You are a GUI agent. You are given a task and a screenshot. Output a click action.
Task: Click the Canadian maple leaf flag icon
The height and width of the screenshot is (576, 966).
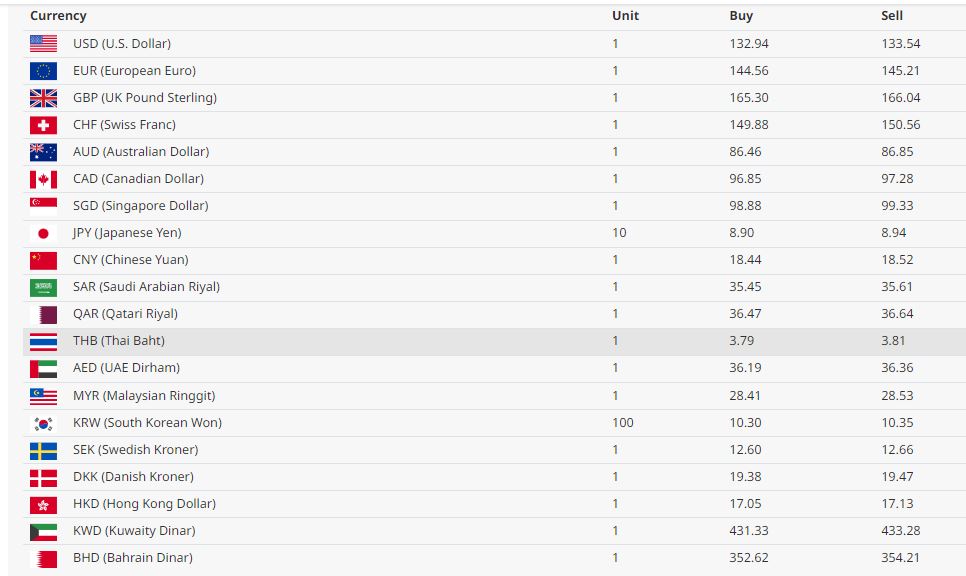pos(43,179)
